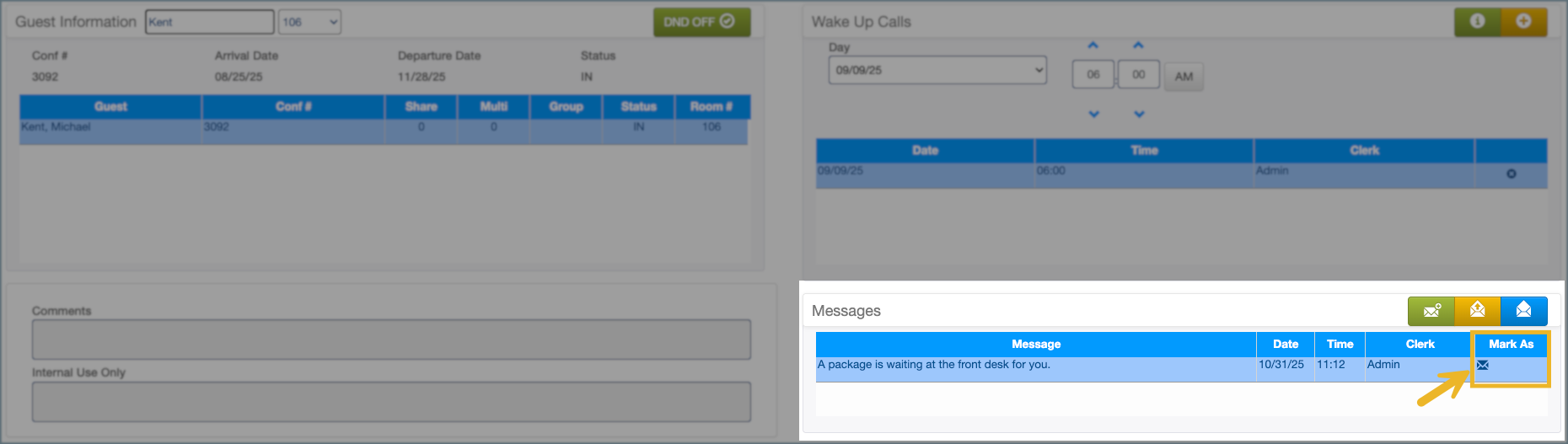
Task: Decrease the wake up hour with down chevron
Action: coord(1093,114)
